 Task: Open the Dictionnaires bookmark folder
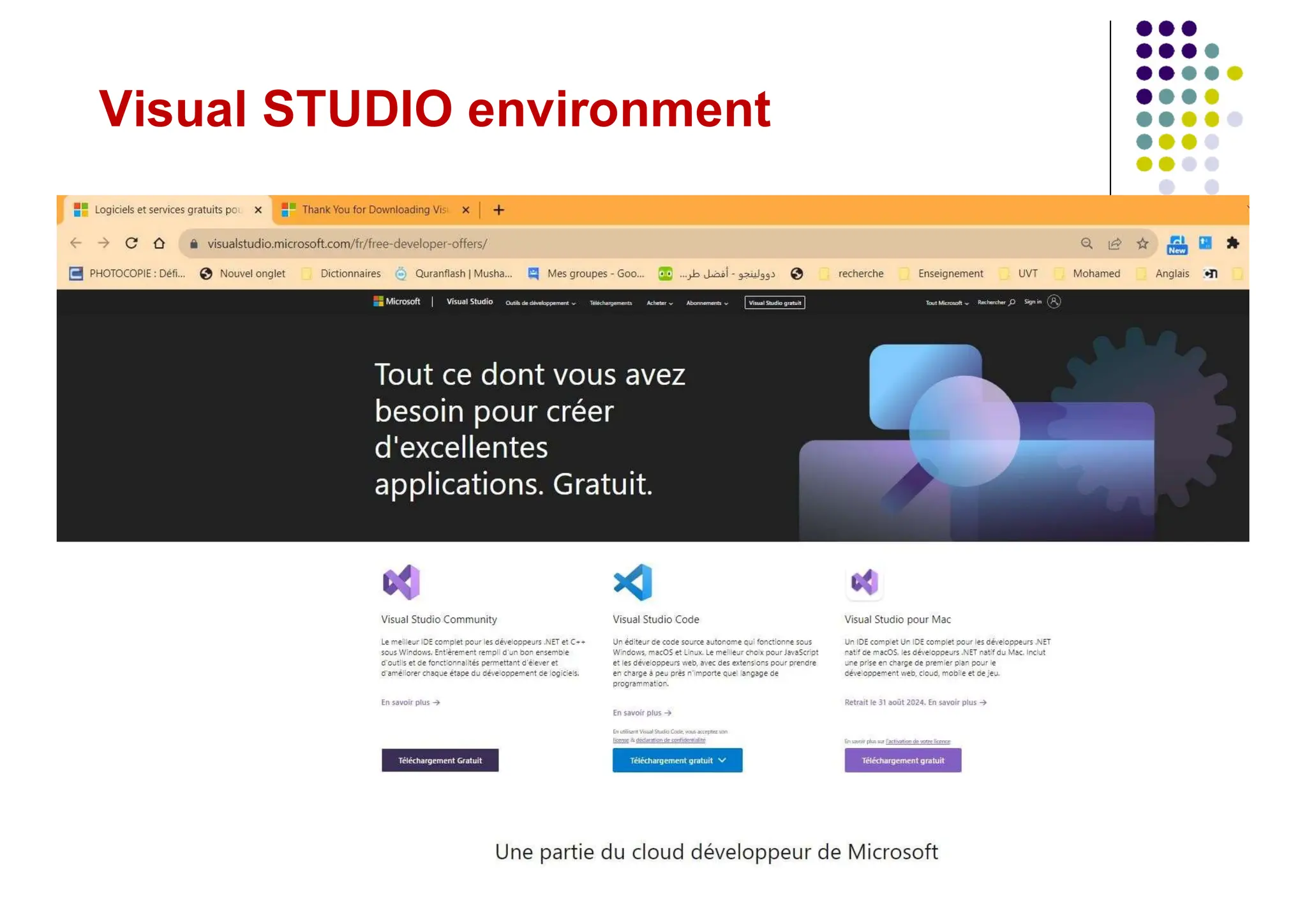[x=341, y=274]
